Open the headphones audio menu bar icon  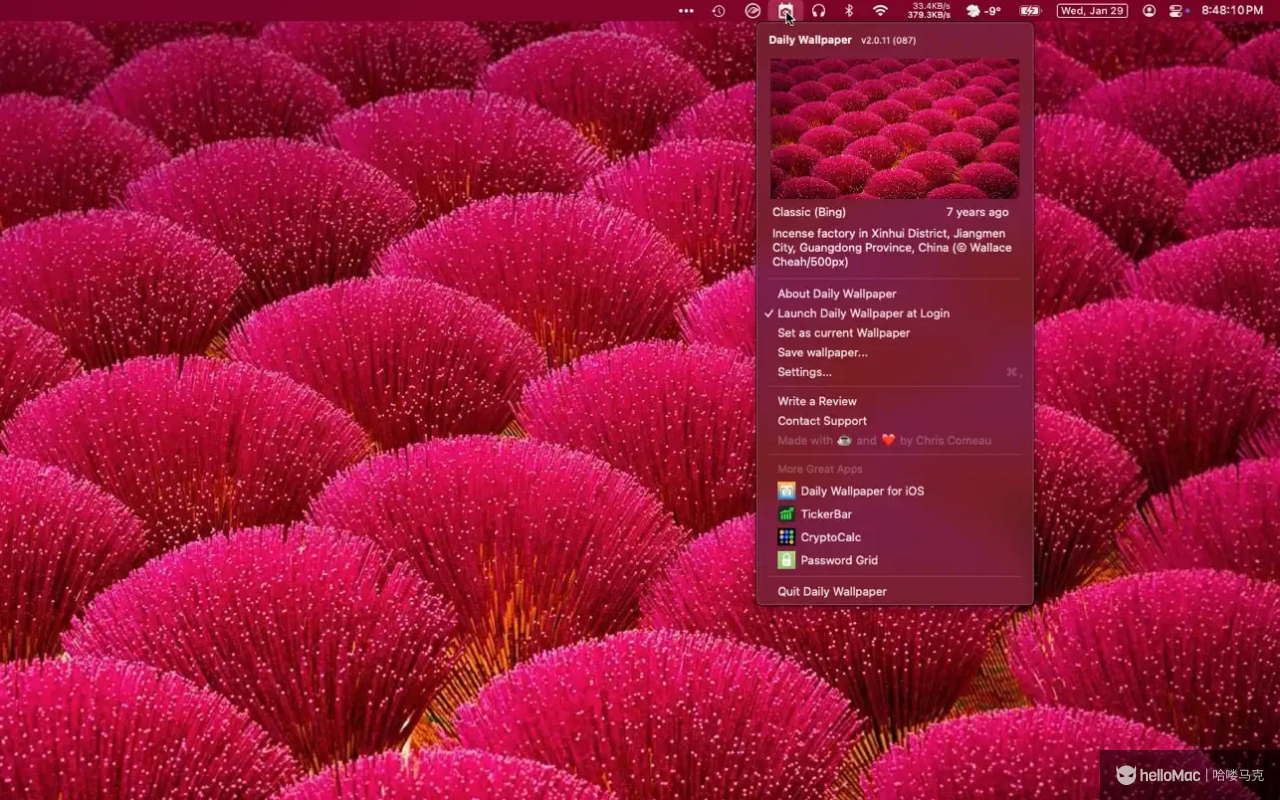818,11
